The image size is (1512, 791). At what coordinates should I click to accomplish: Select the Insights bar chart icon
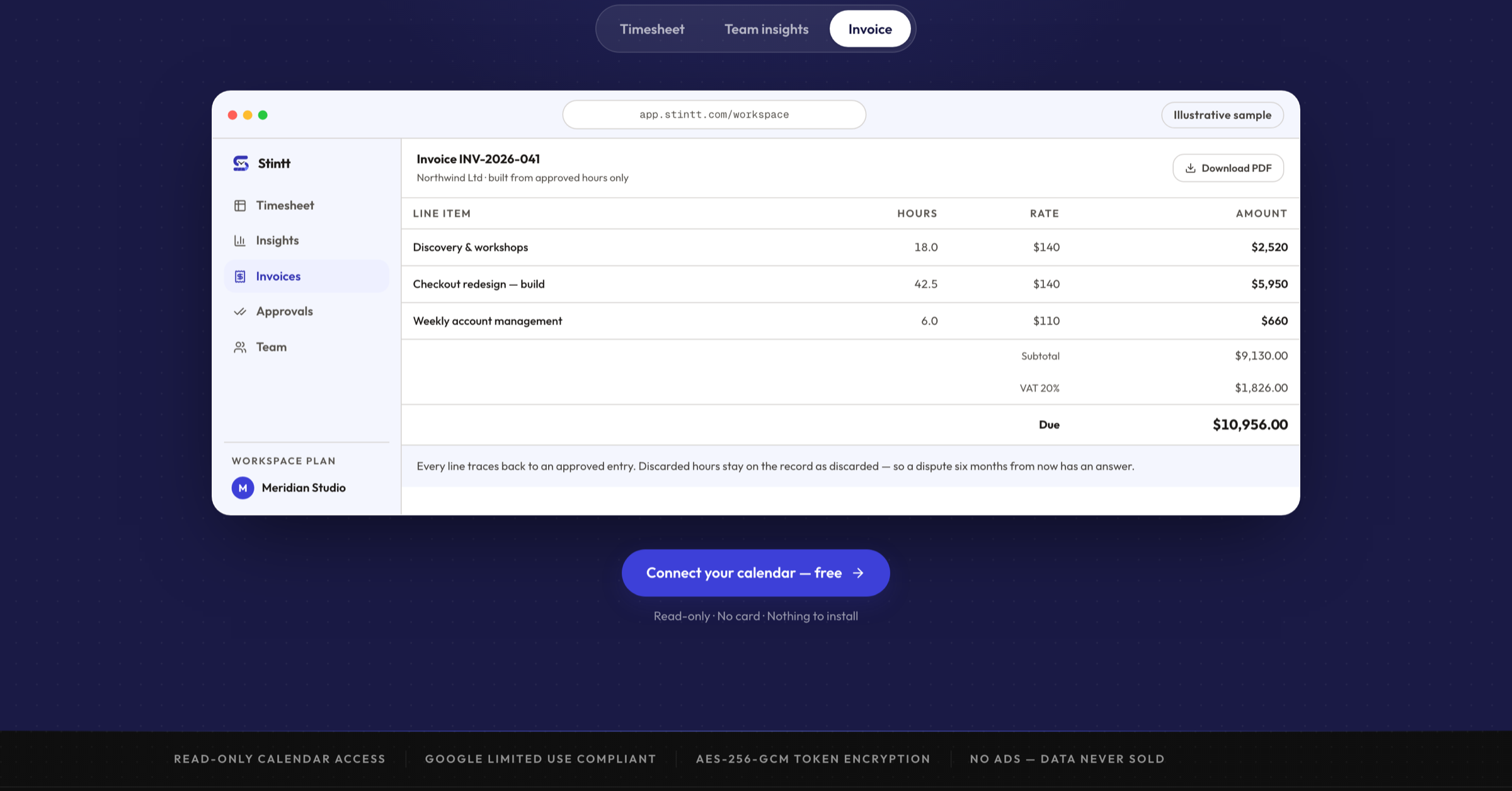click(240, 241)
